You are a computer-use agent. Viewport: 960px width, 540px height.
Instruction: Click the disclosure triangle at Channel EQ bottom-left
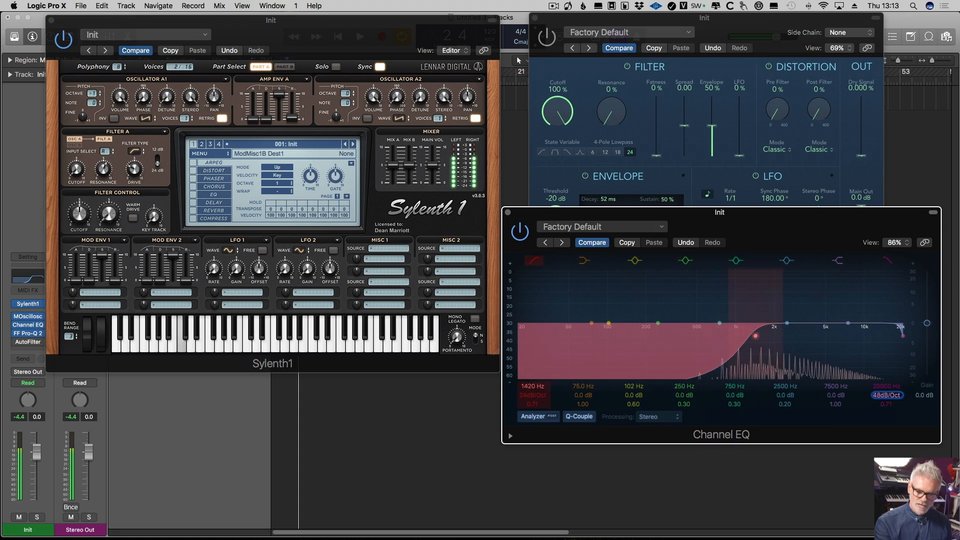[511, 436]
